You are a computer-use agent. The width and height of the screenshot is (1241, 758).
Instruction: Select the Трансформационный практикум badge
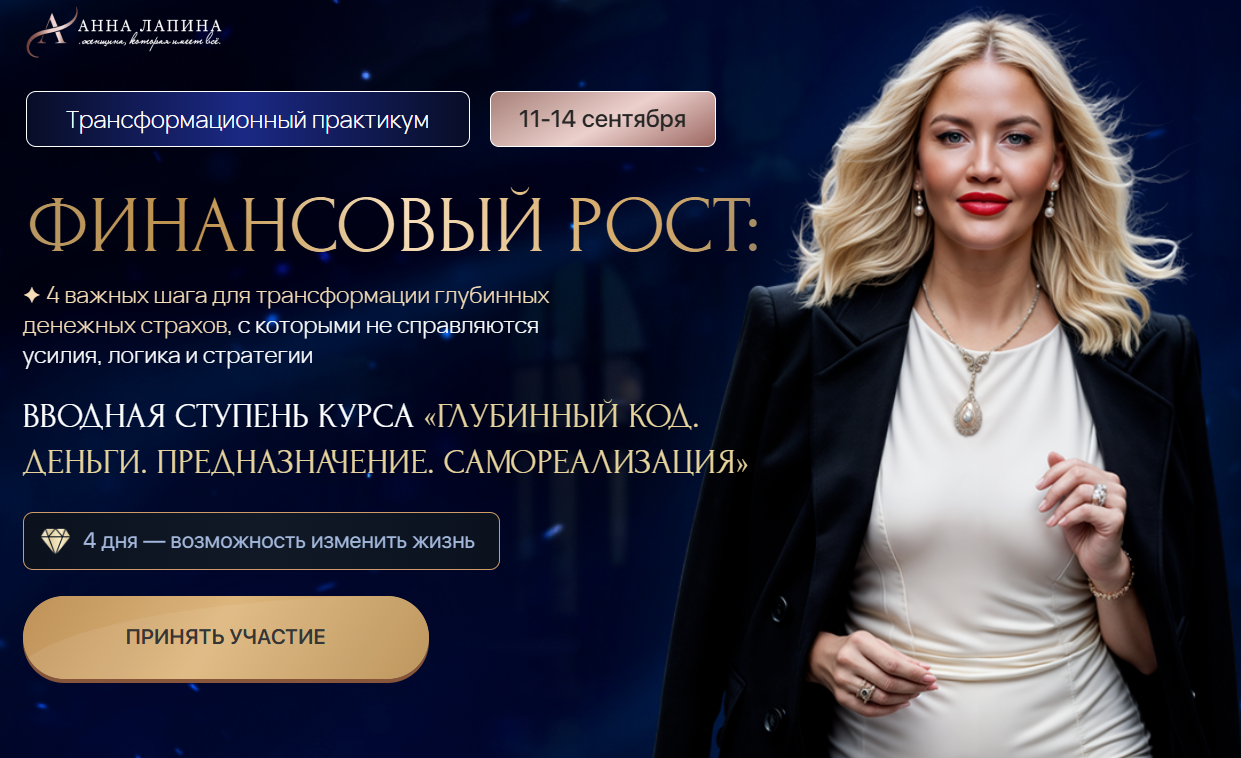point(248,120)
